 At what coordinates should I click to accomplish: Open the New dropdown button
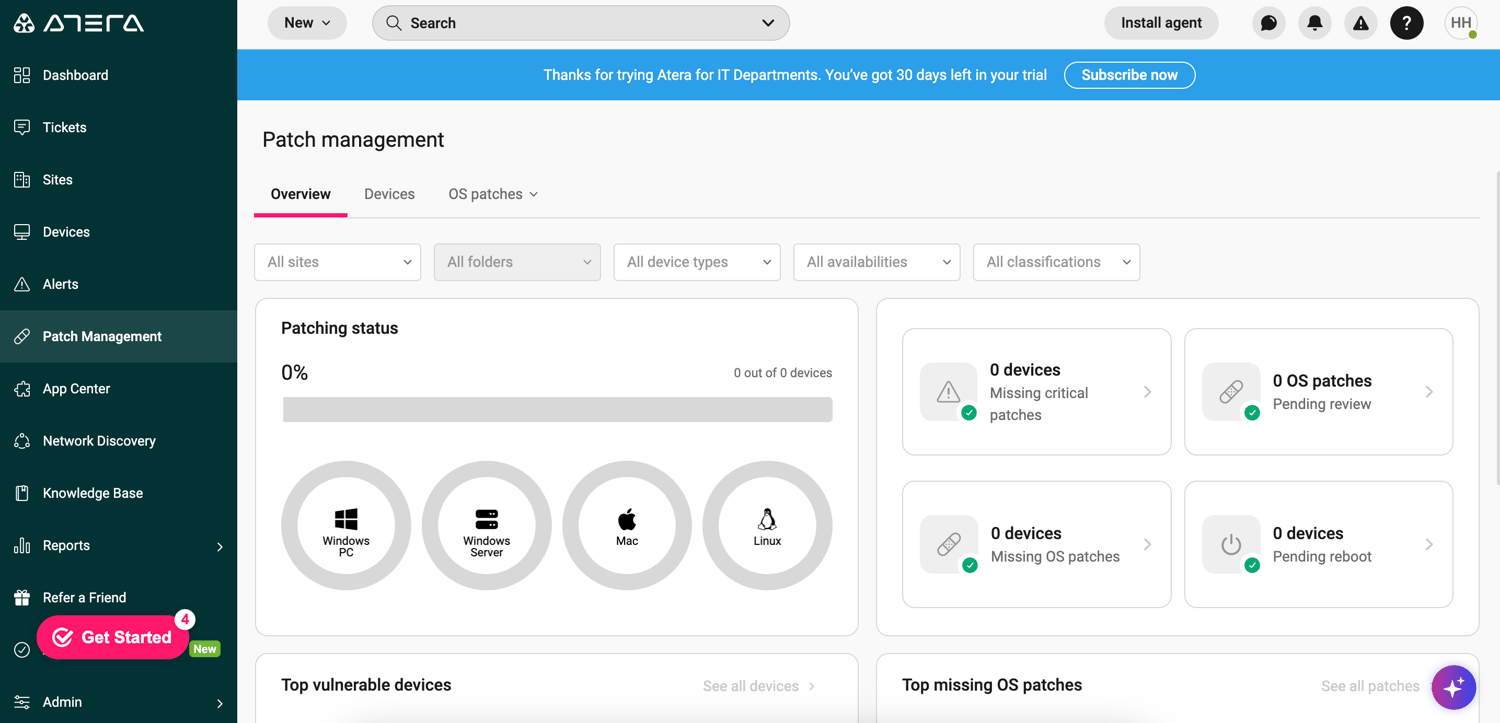click(x=307, y=23)
